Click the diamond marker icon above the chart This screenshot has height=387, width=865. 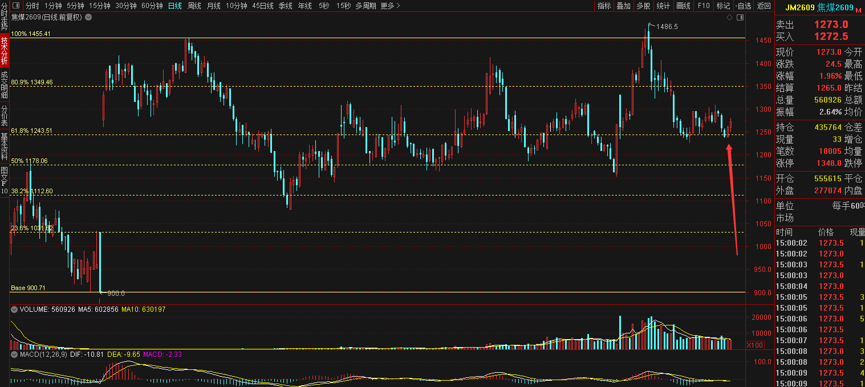click(729, 17)
